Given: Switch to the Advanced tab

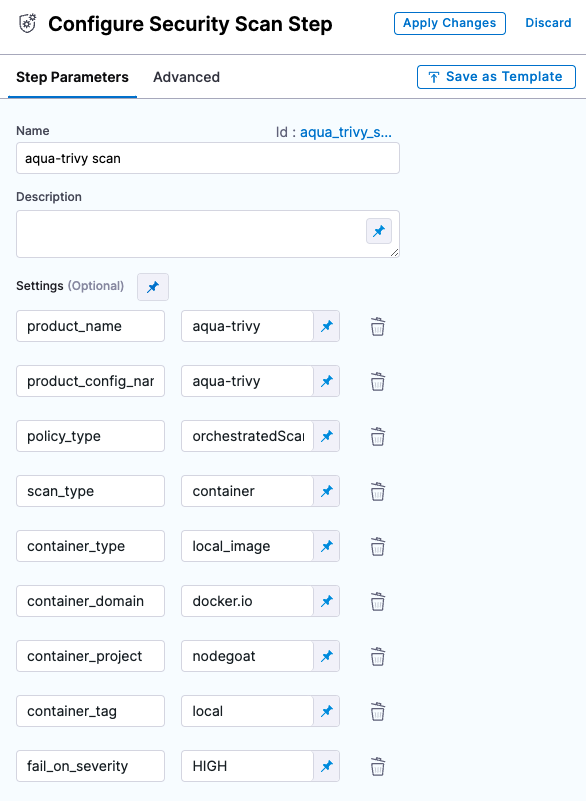Looking at the screenshot, I should click(x=186, y=77).
